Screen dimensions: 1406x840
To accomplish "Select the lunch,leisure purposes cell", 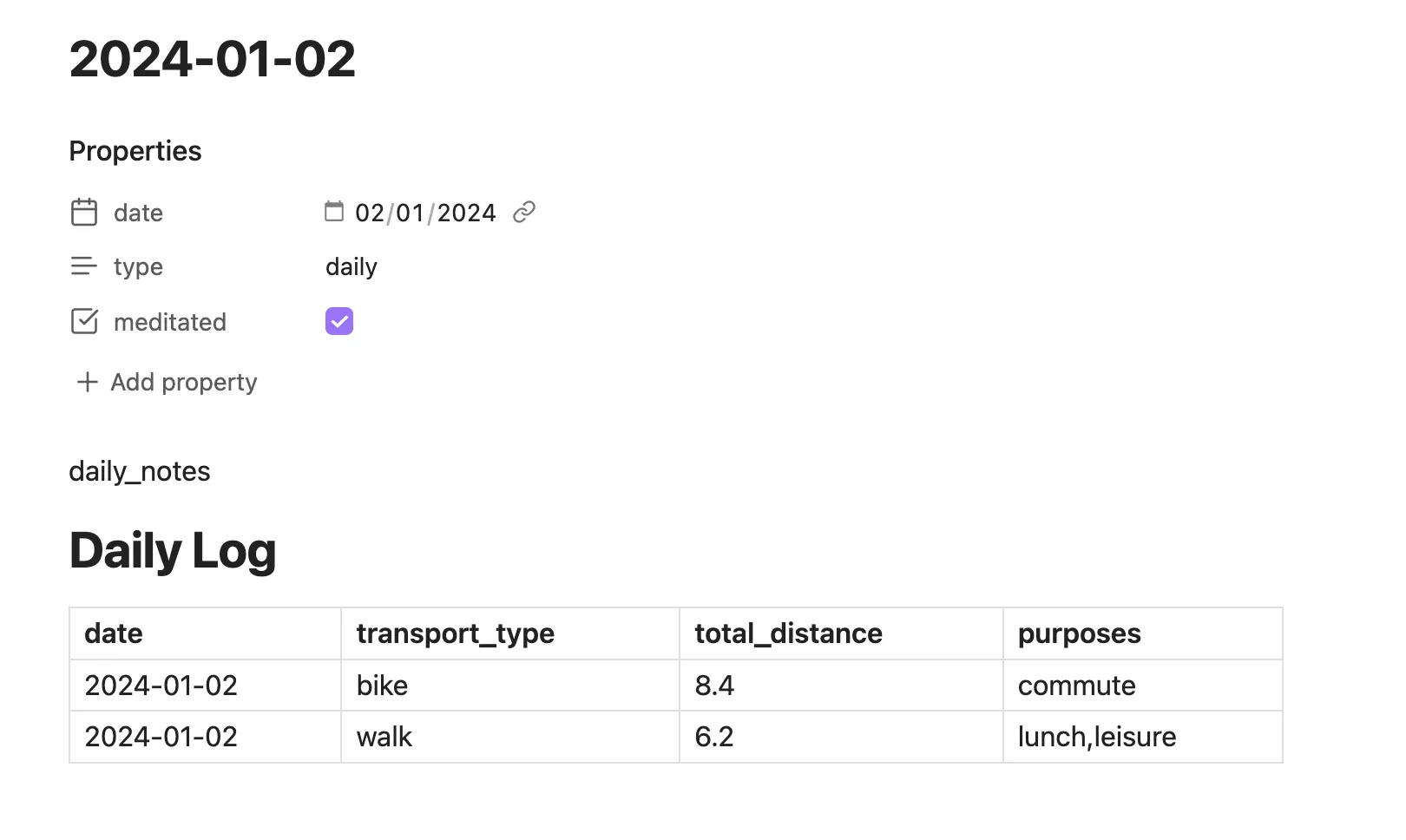I will (x=1096, y=737).
